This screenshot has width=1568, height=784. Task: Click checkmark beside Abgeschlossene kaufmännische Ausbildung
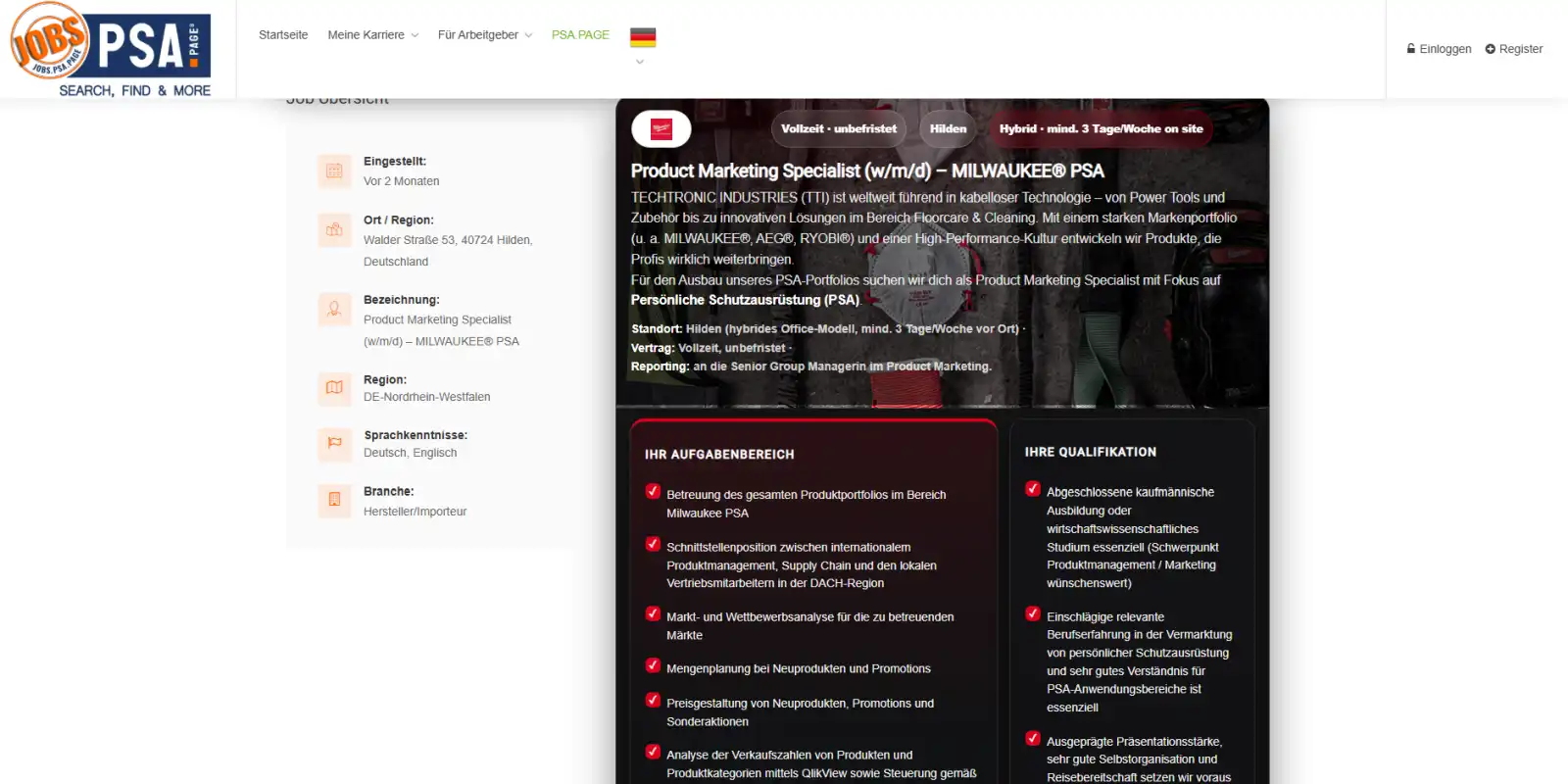[x=1033, y=488]
